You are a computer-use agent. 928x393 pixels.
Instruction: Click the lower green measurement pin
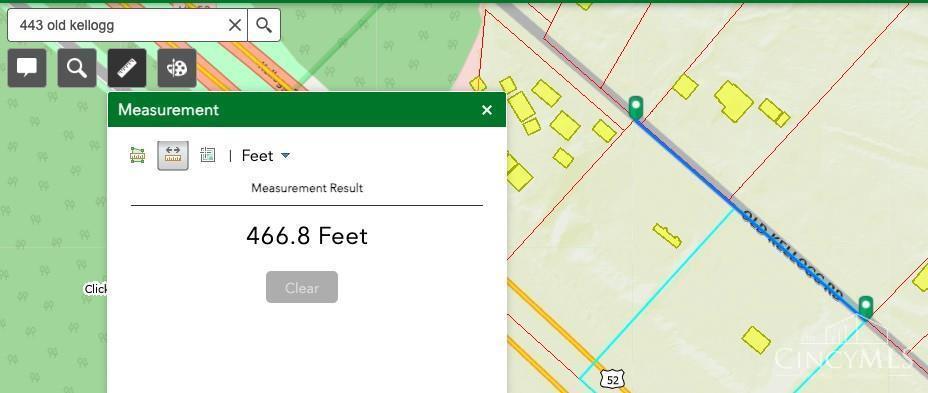(866, 307)
